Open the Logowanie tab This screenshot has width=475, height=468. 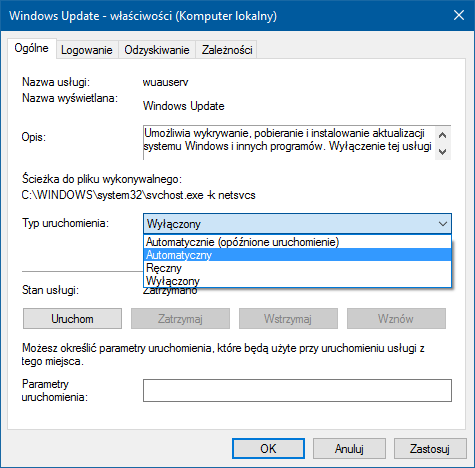click(87, 50)
